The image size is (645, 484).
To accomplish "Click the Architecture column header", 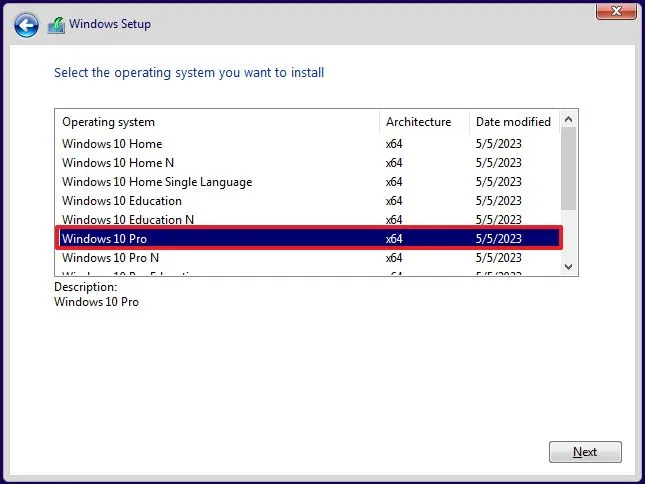I will 424,122.
